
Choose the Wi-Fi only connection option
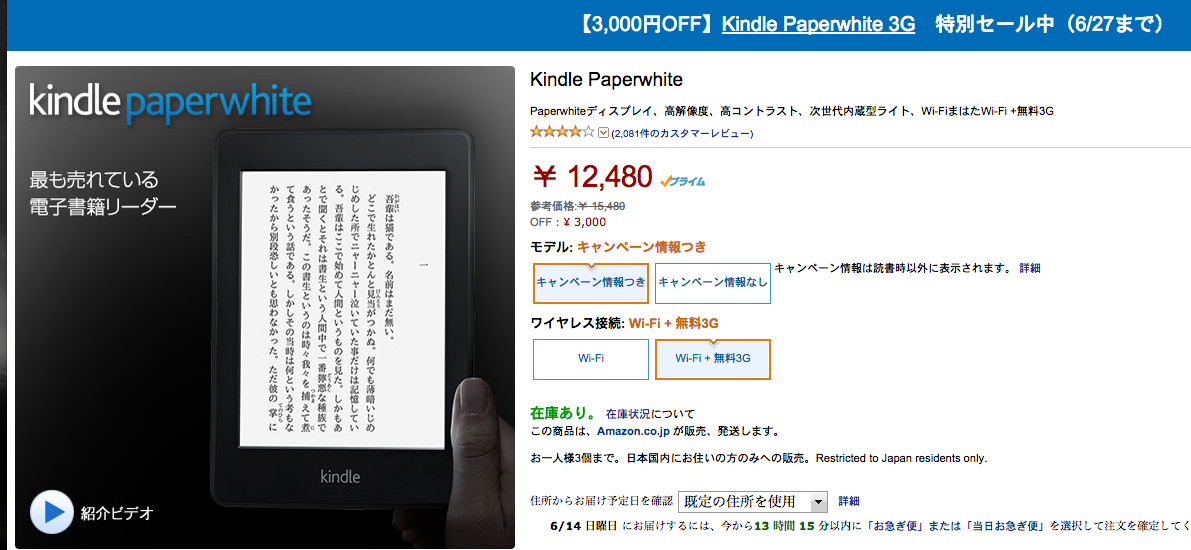591,359
